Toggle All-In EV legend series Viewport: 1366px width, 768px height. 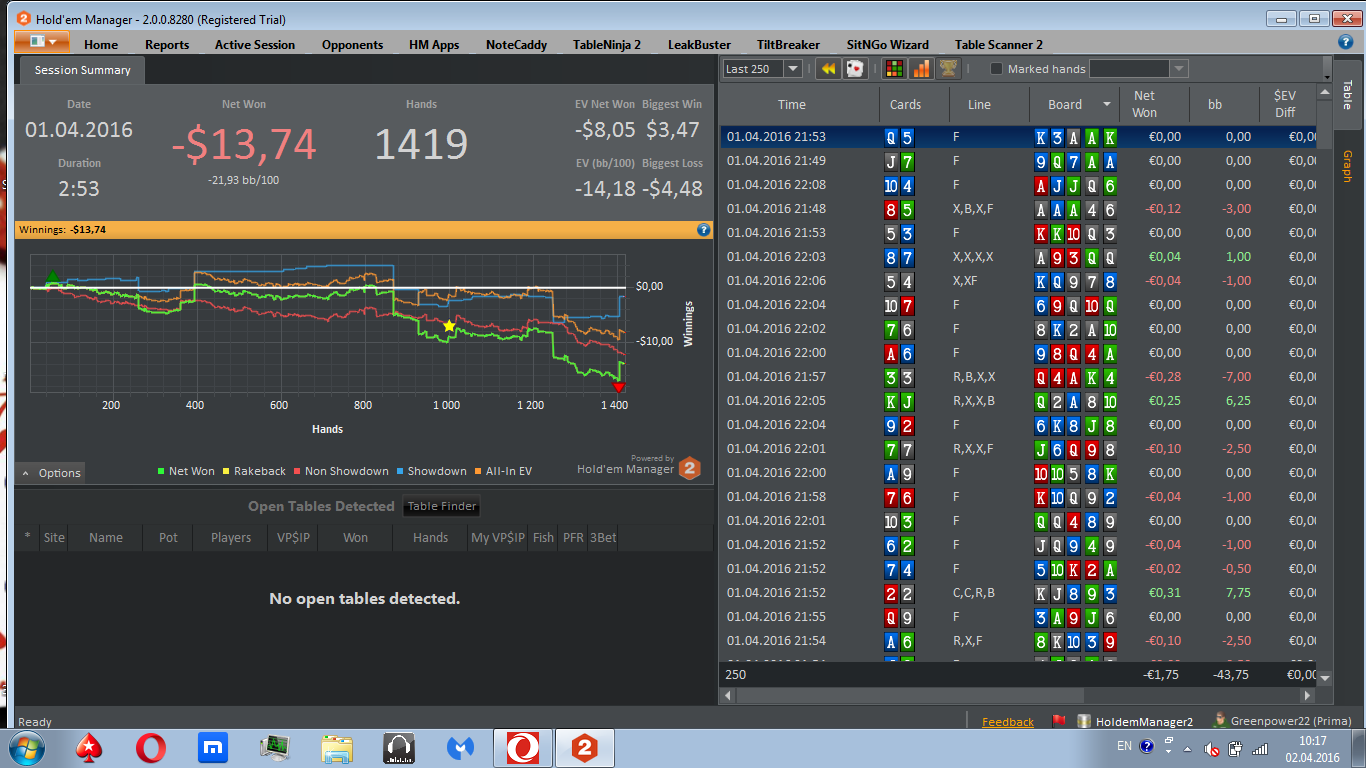503,471
